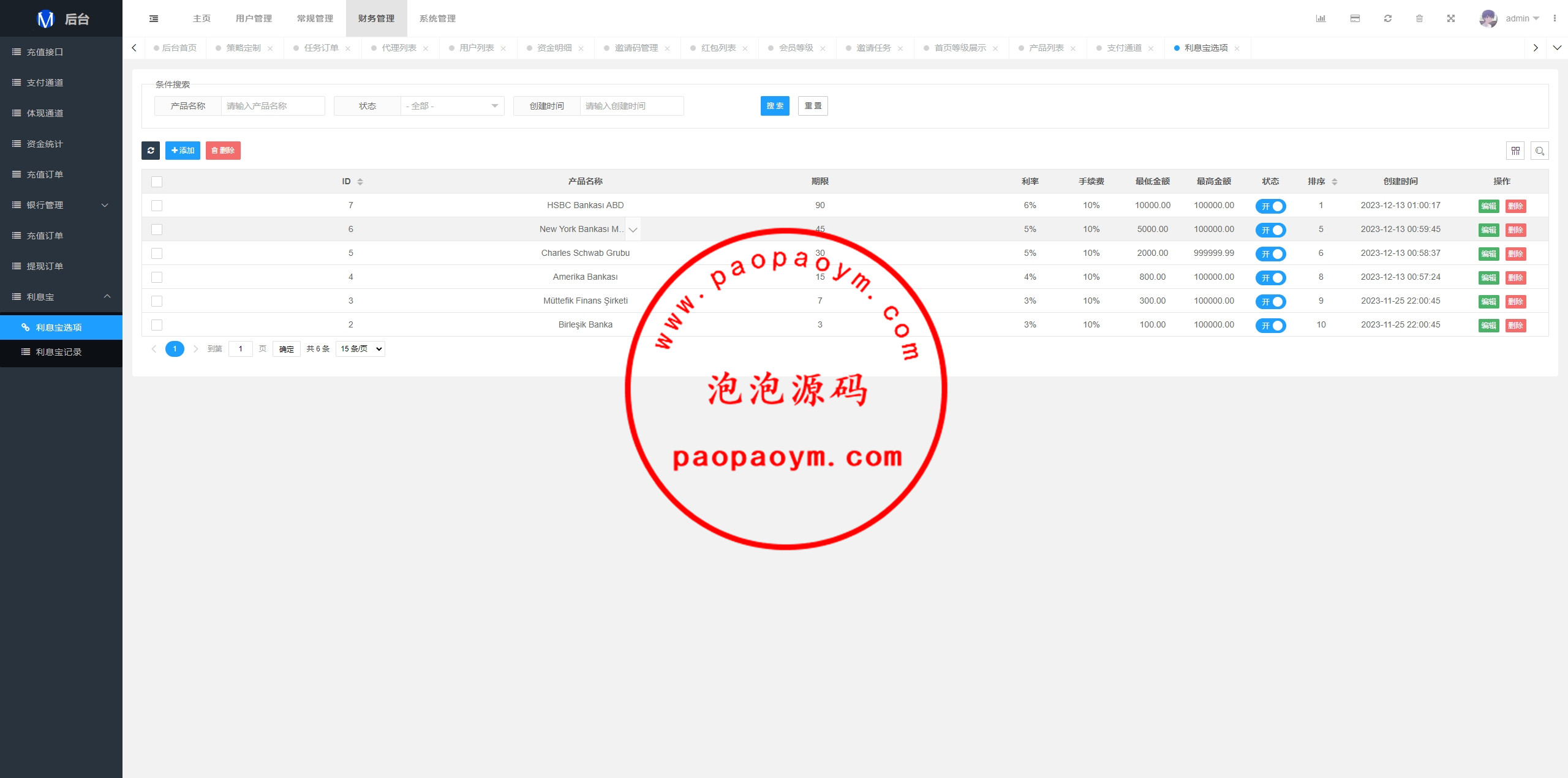
Task: Open the 会员等级 tab
Action: point(796,48)
